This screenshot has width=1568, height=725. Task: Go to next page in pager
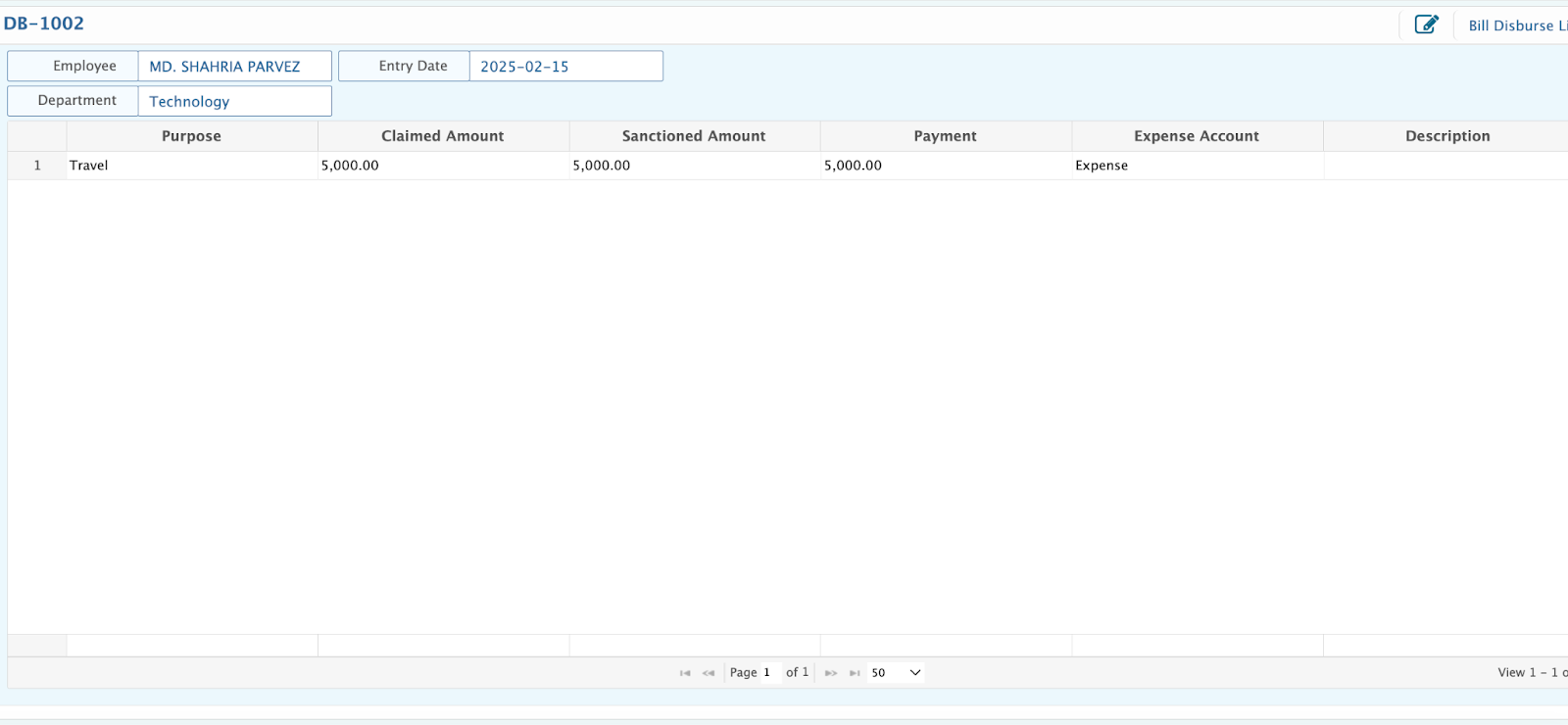tap(831, 673)
